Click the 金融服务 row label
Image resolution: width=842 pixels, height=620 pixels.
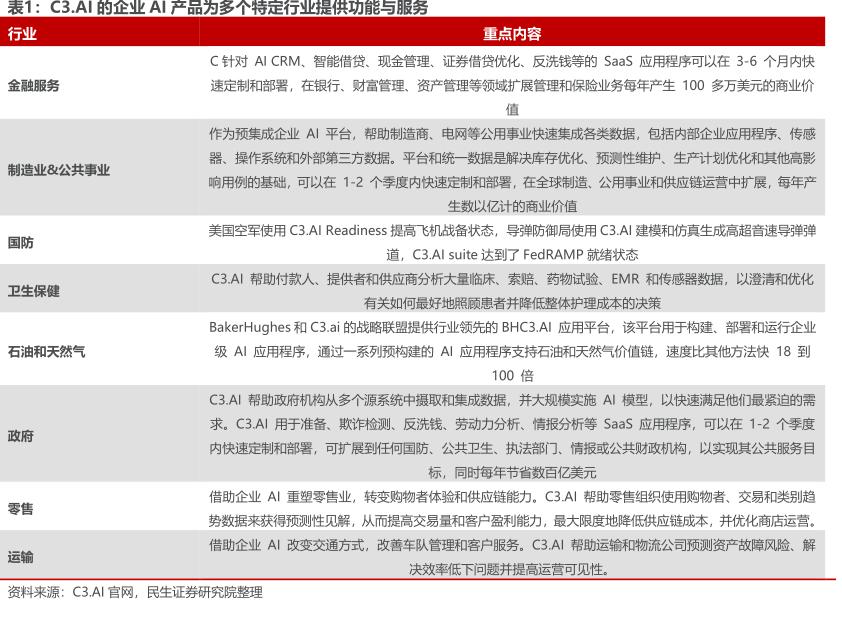click(34, 85)
